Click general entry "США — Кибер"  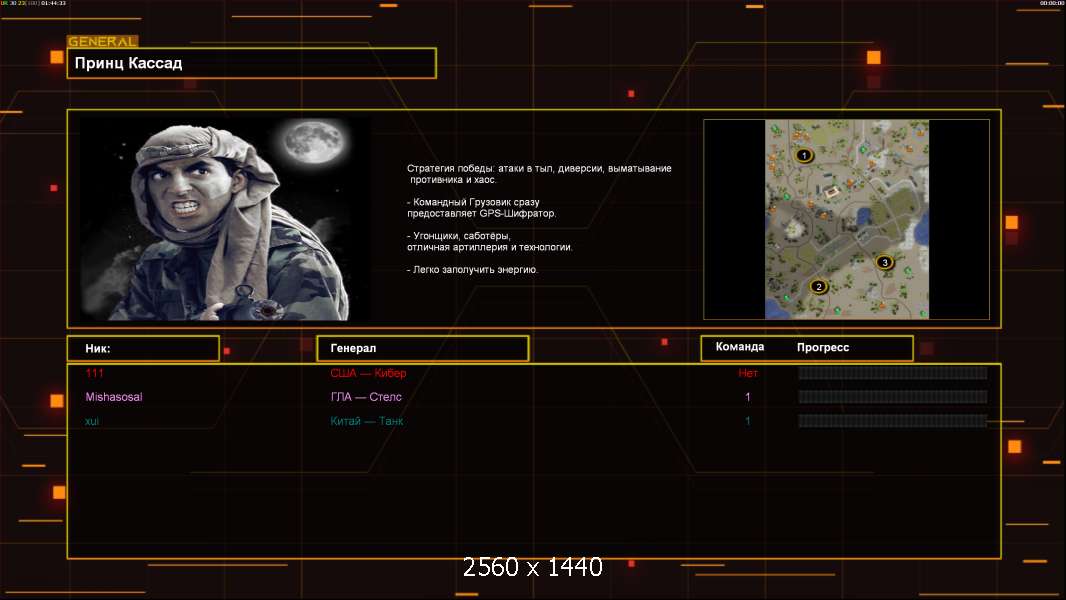point(368,373)
